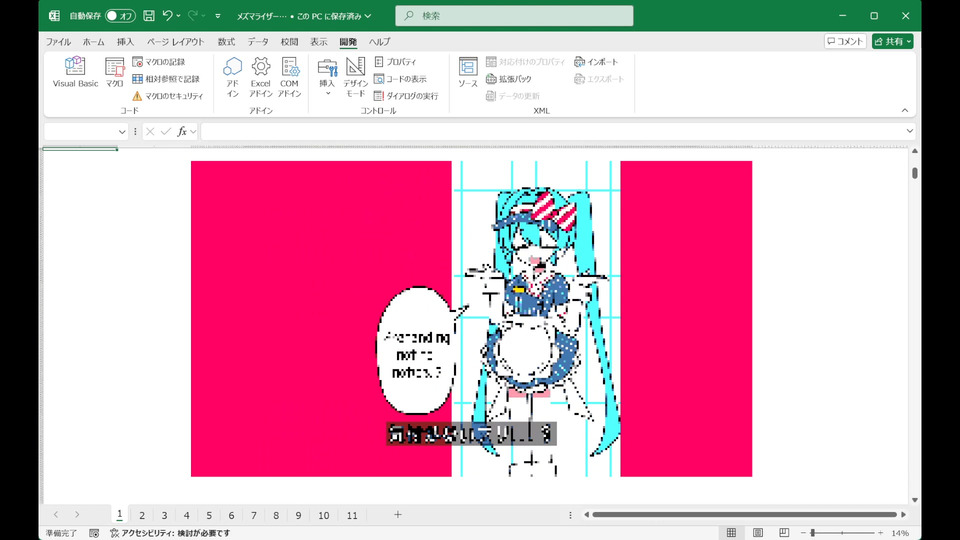Toggle 相対参照で記録 (relative reference recording)

[x=166, y=79]
